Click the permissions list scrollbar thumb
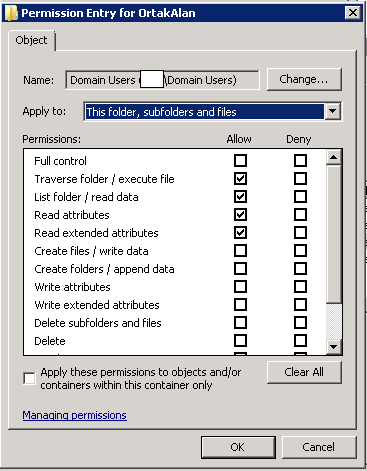Viewport: 367px width, 471px height. tap(334, 234)
